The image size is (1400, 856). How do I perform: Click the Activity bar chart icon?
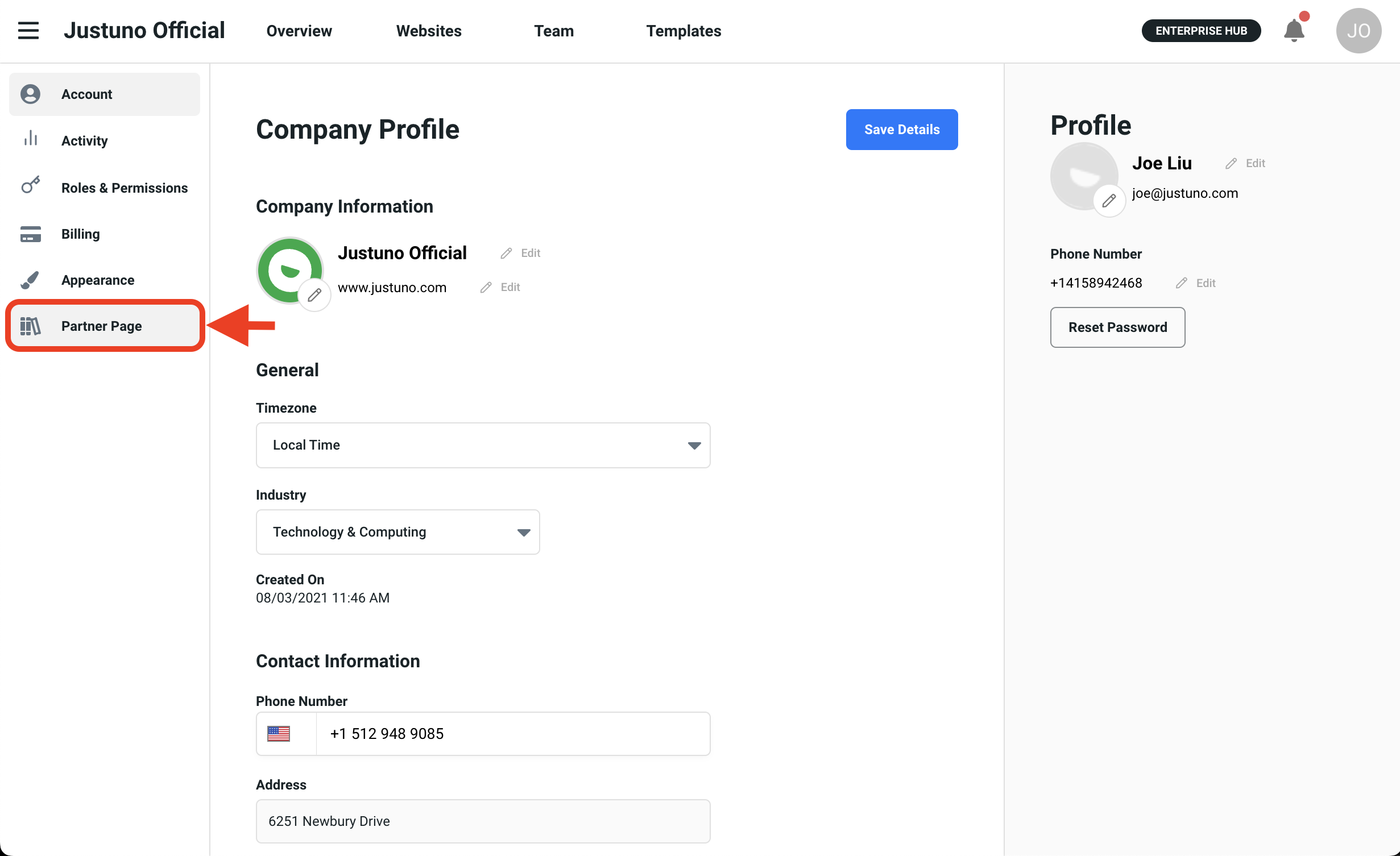(31, 139)
